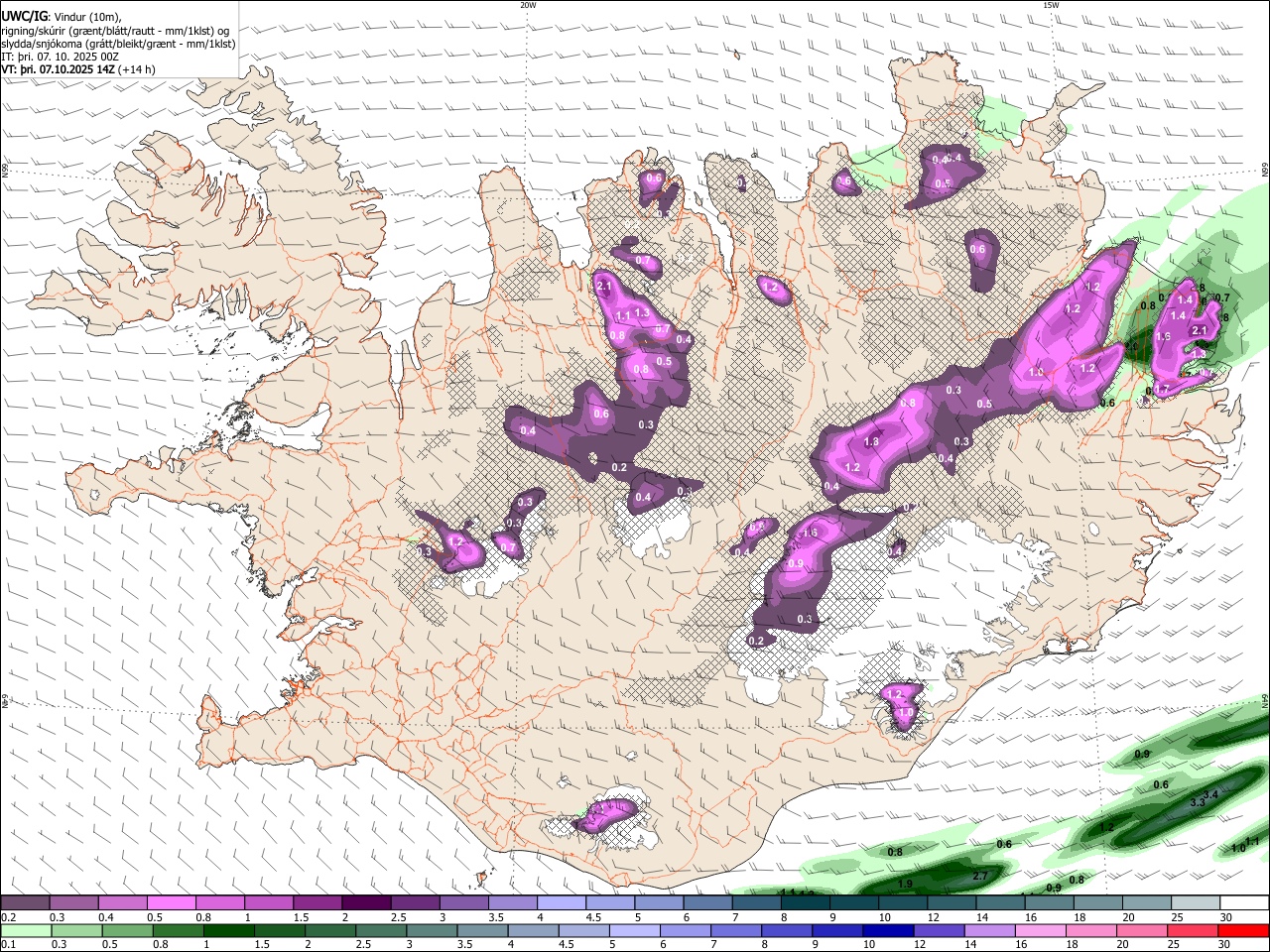Pick the deep navy 10 swatch in the rain legend
The height and width of the screenshot is (952, 1270).
pyautogui.click(x=889, y=931)
